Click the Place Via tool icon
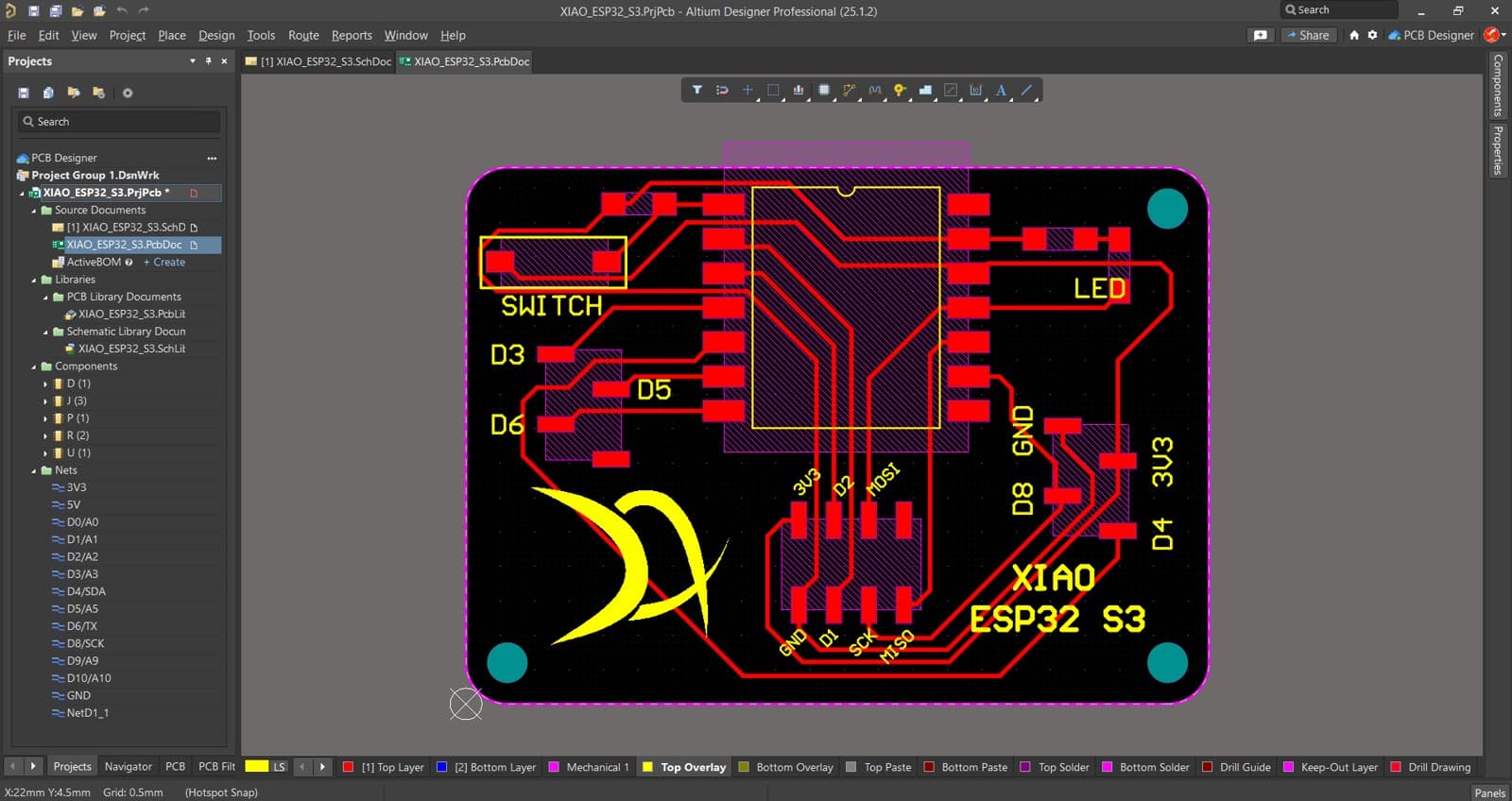 point(900,91)
